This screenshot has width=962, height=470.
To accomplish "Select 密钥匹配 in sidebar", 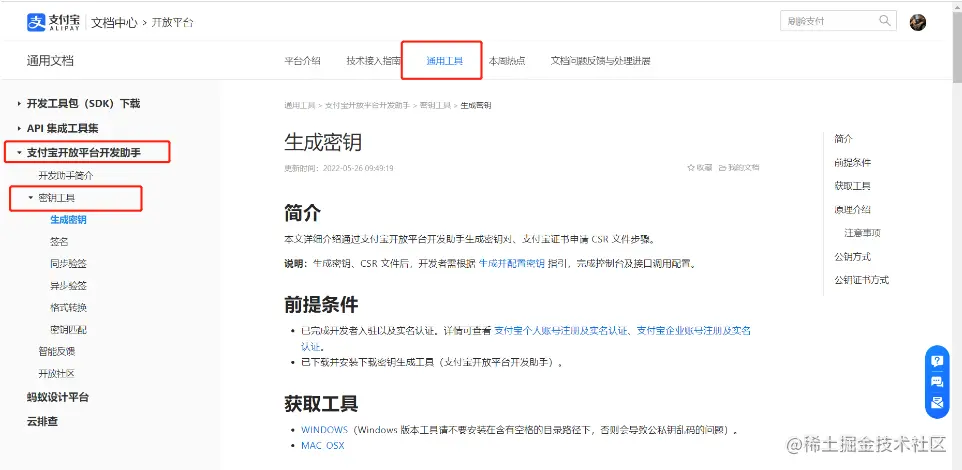I will [68, 329].
